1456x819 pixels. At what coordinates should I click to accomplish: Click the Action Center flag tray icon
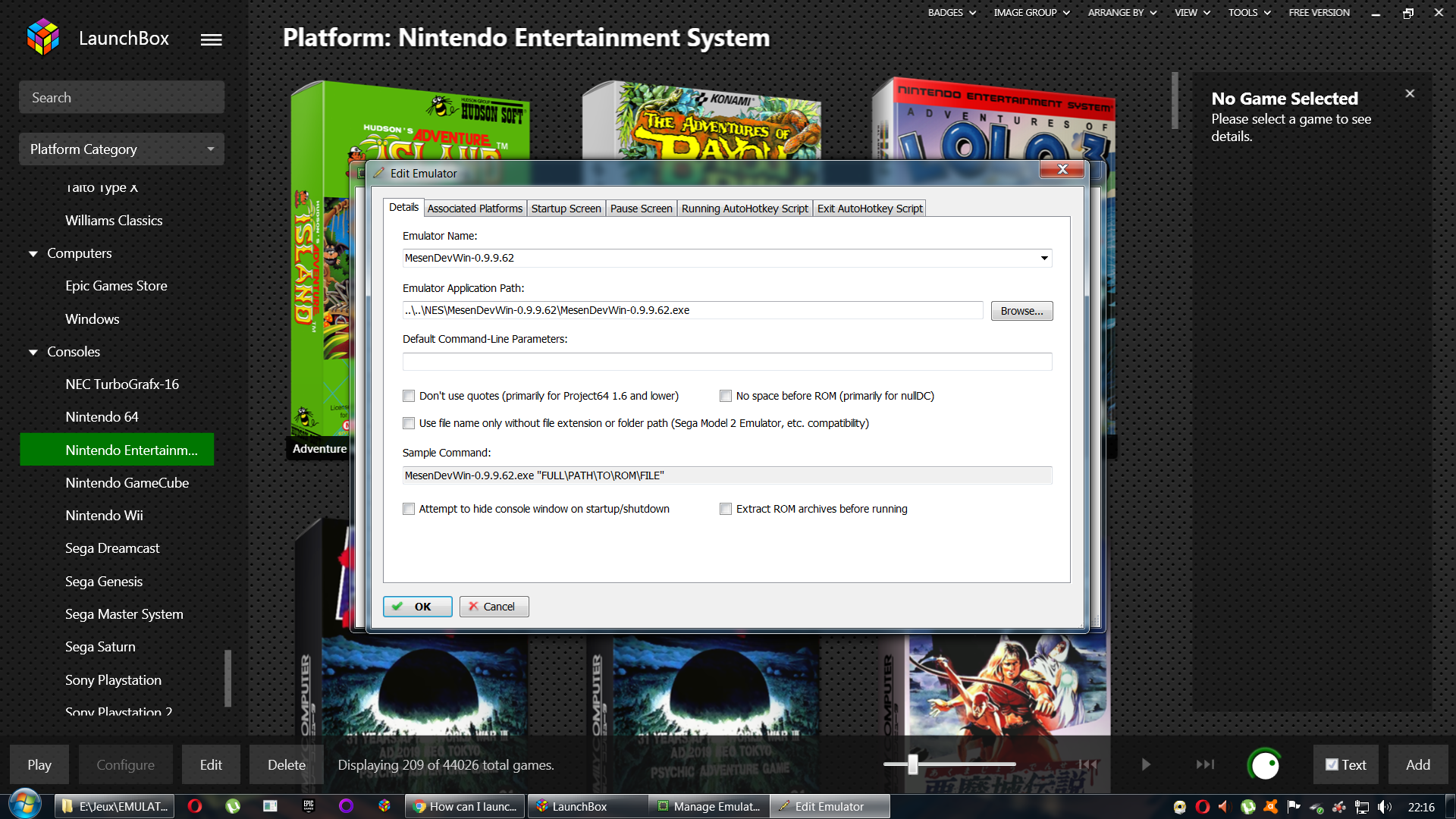point(1294,807)
